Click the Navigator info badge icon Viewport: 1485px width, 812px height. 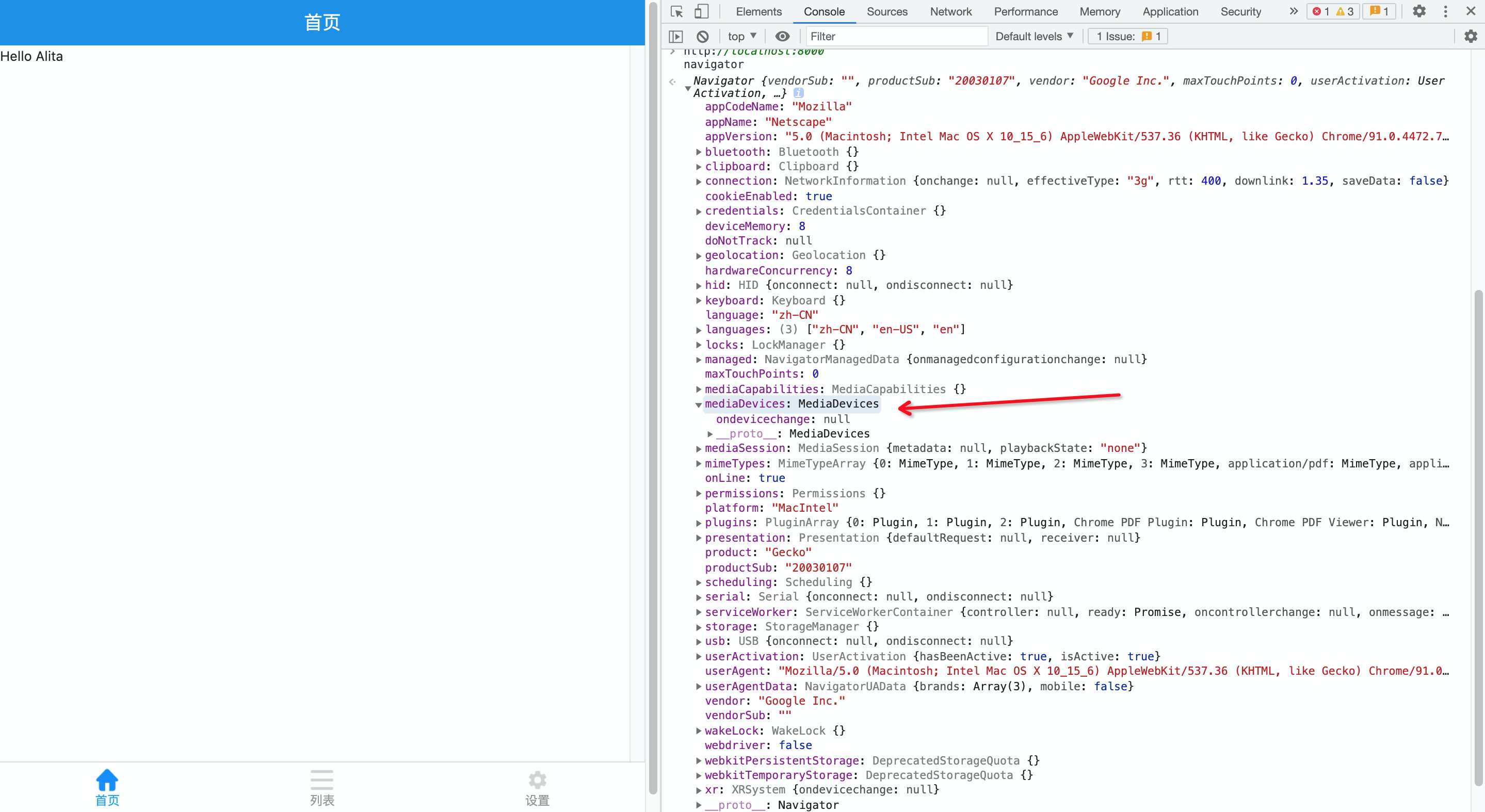pyautogui.click(x=798, y=93)
